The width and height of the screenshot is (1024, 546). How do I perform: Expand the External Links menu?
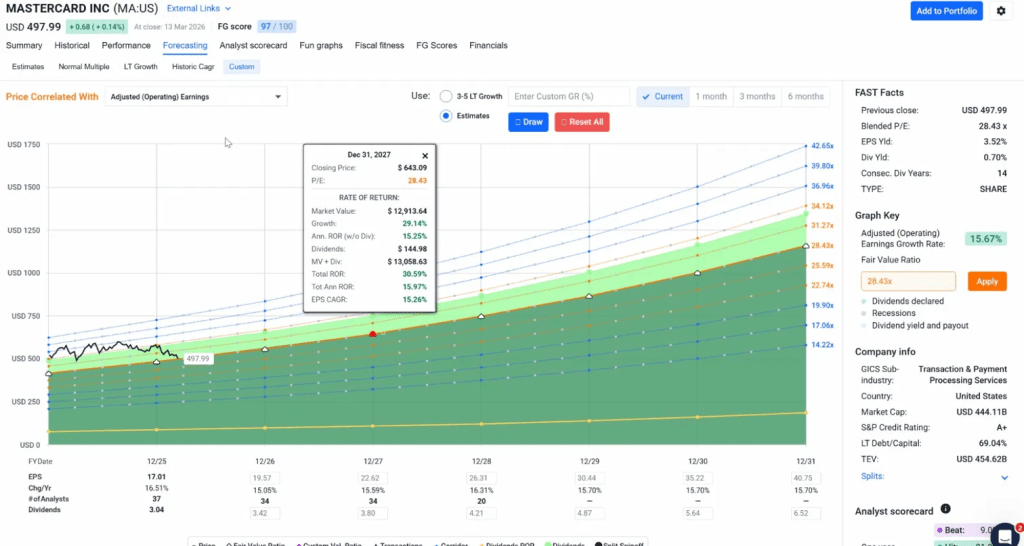click(x=196, y=8)
